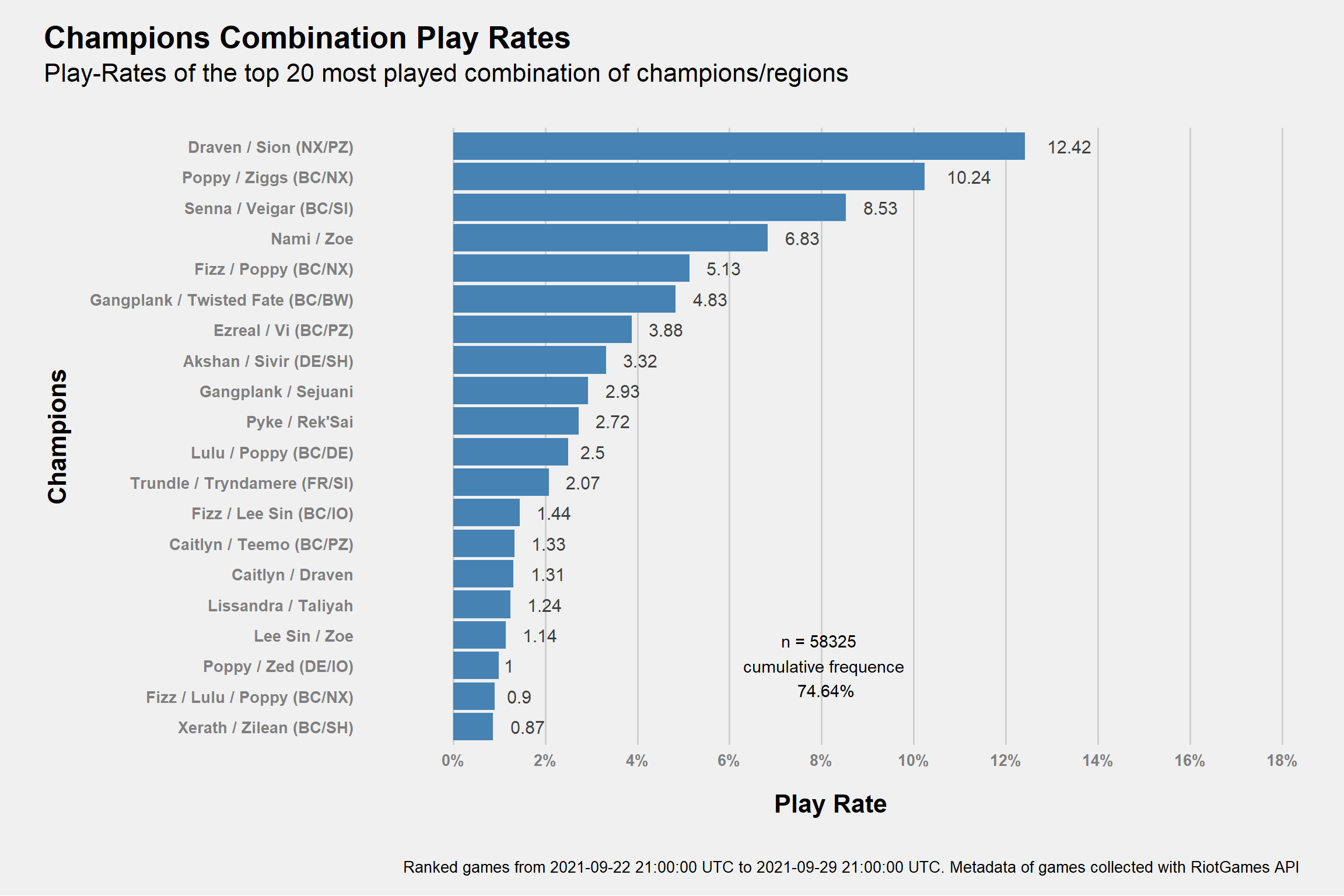Click the Pyke / Rek'Sai bar
The width and height of the screenshot is (1344, 896).
click(516, 421)
